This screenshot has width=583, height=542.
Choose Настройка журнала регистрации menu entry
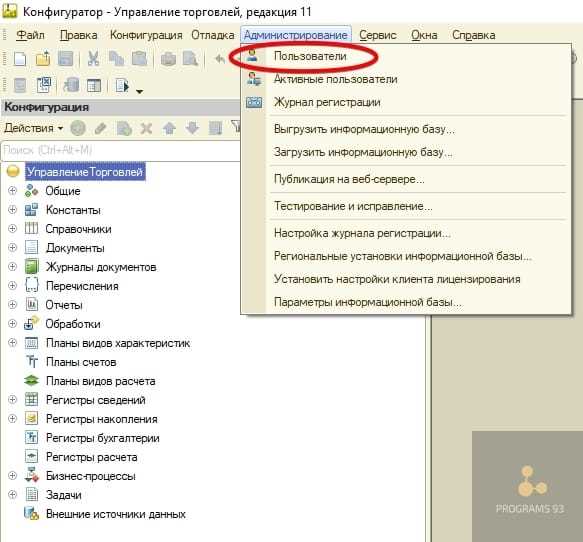405,233
